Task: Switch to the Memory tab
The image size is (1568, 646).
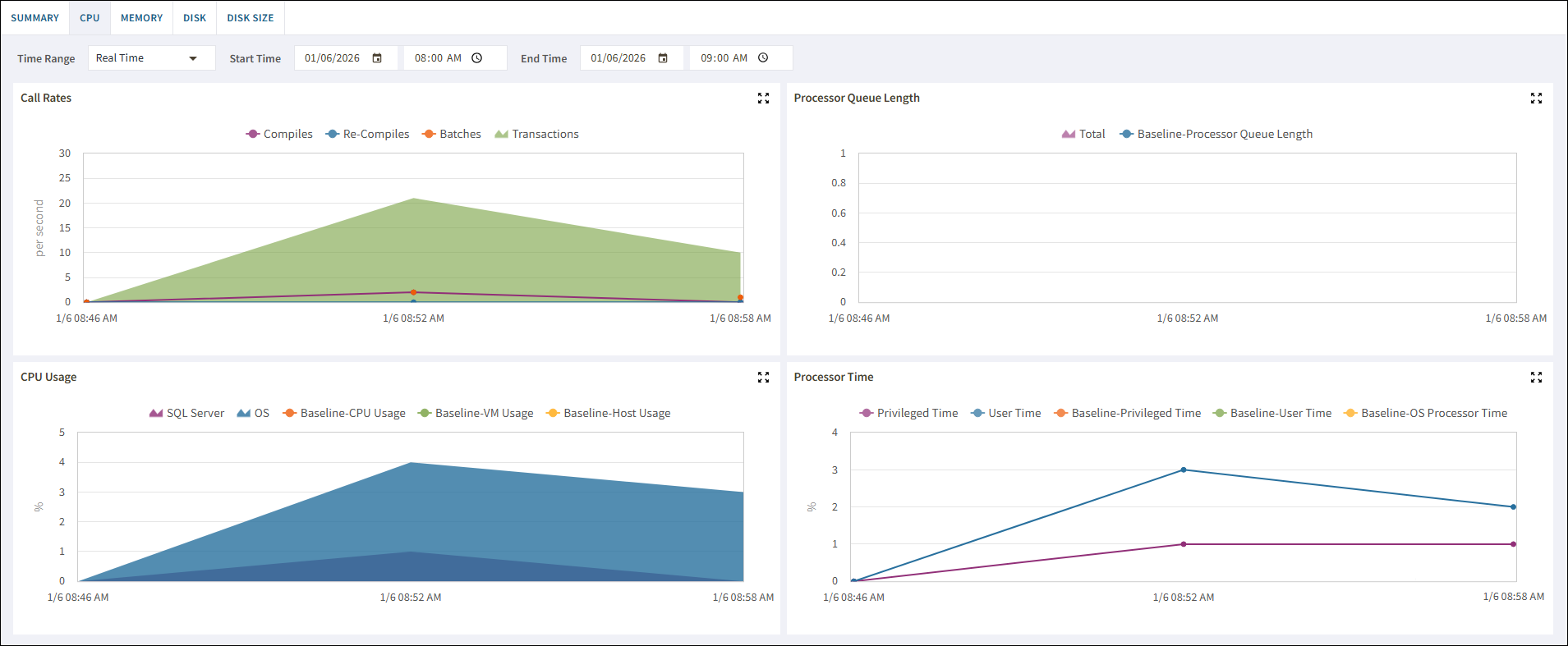Action: click(x=141, y=18)
